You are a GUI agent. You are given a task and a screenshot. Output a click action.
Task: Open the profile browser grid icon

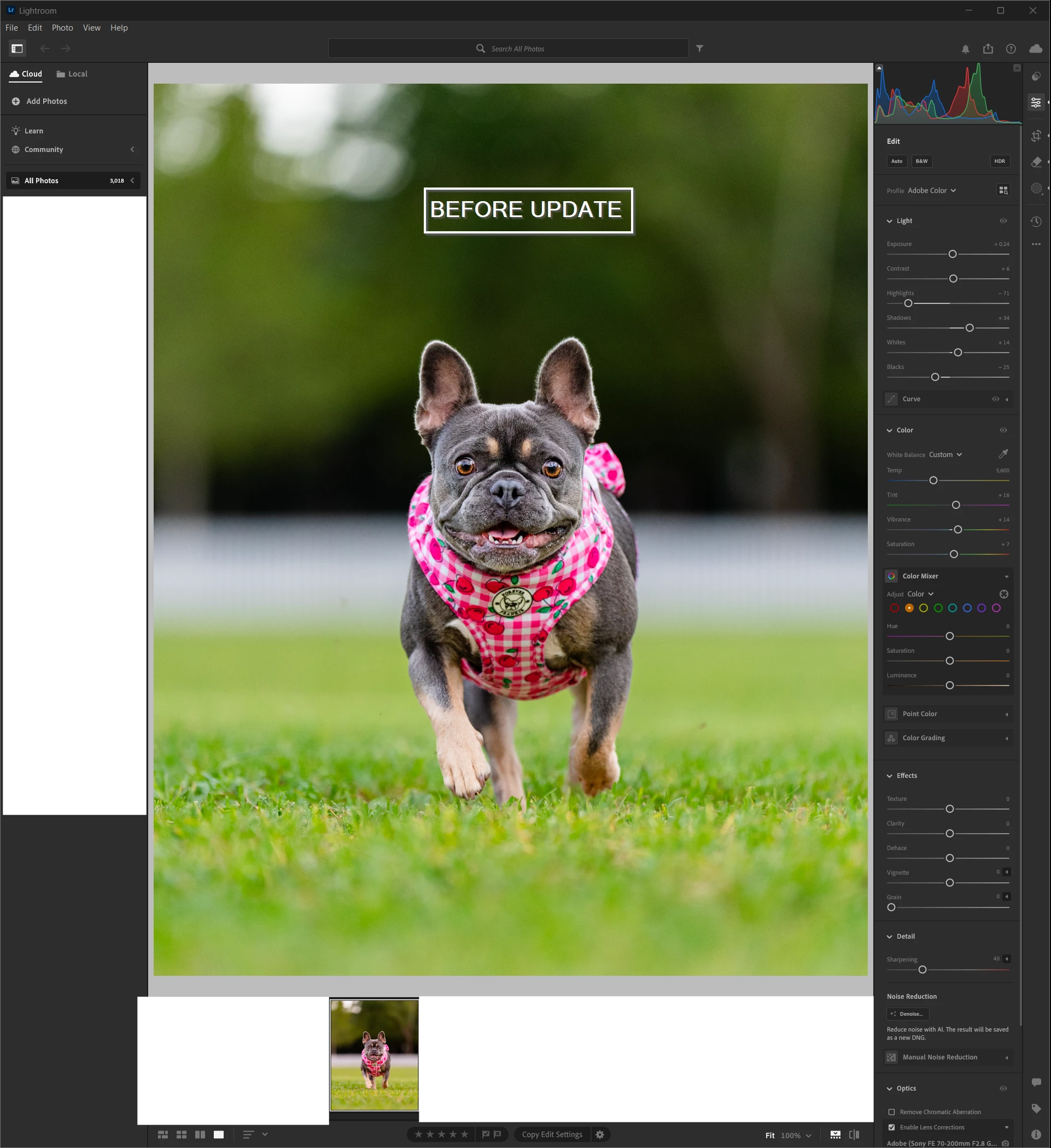pyautogui.click(x=1003, y=190)
